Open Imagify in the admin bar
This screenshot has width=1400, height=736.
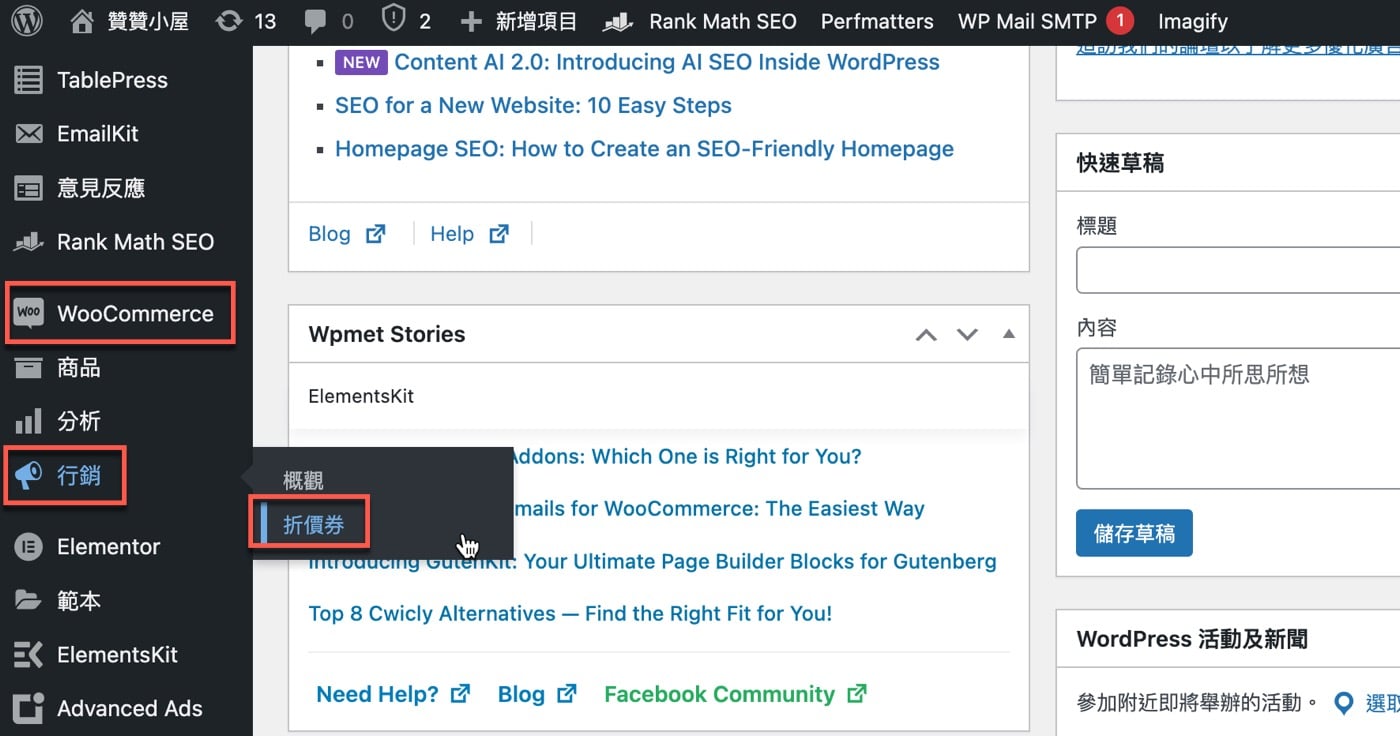(1193, 21)
